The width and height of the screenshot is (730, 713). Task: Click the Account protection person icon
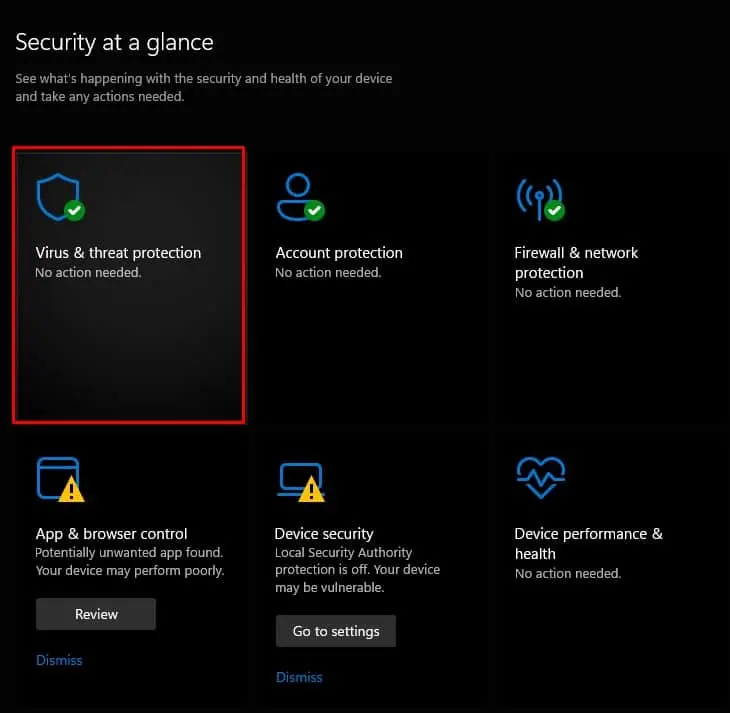(x=296, y=196)
